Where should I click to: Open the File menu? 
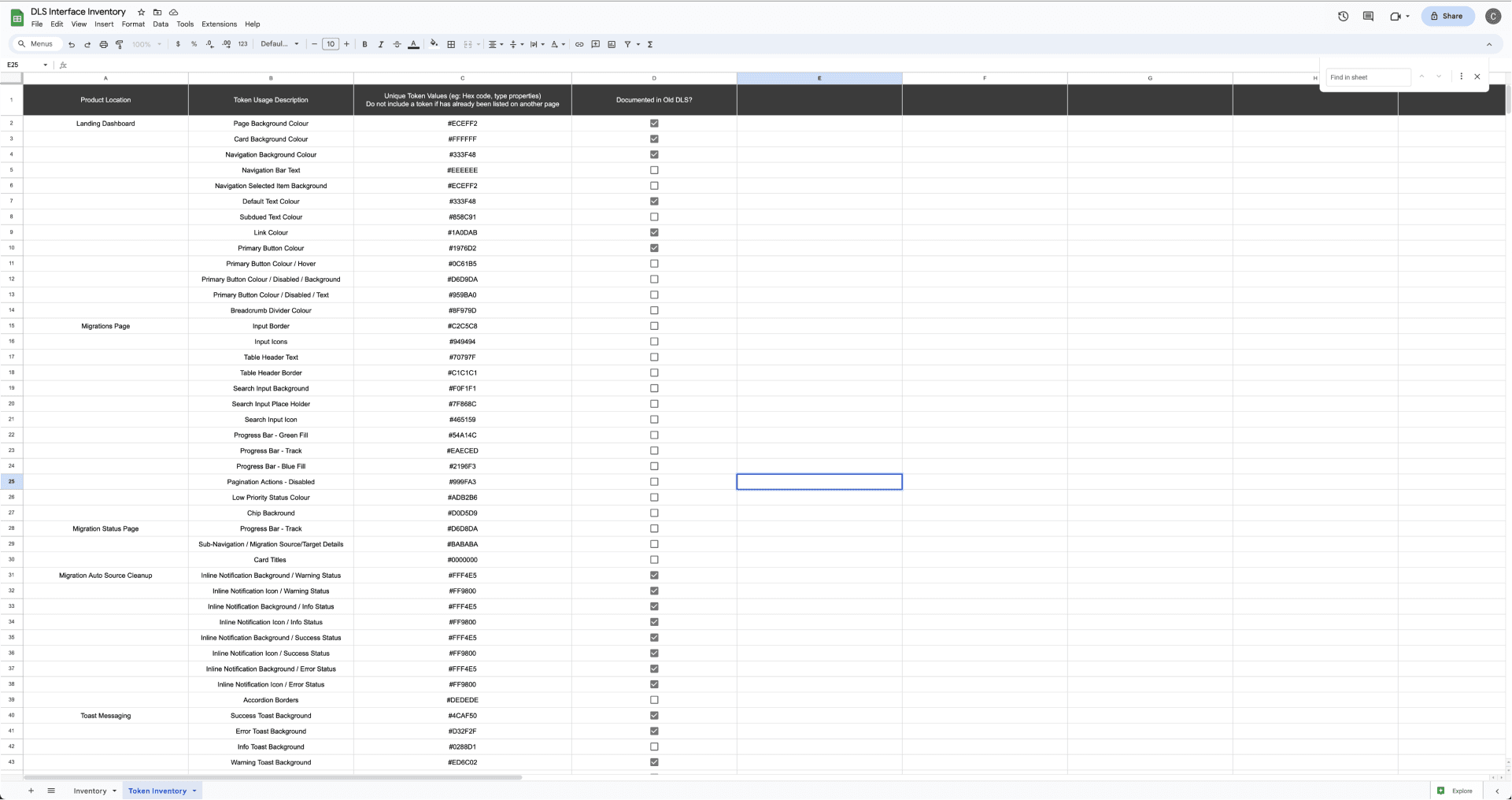(x=37, y=24)
